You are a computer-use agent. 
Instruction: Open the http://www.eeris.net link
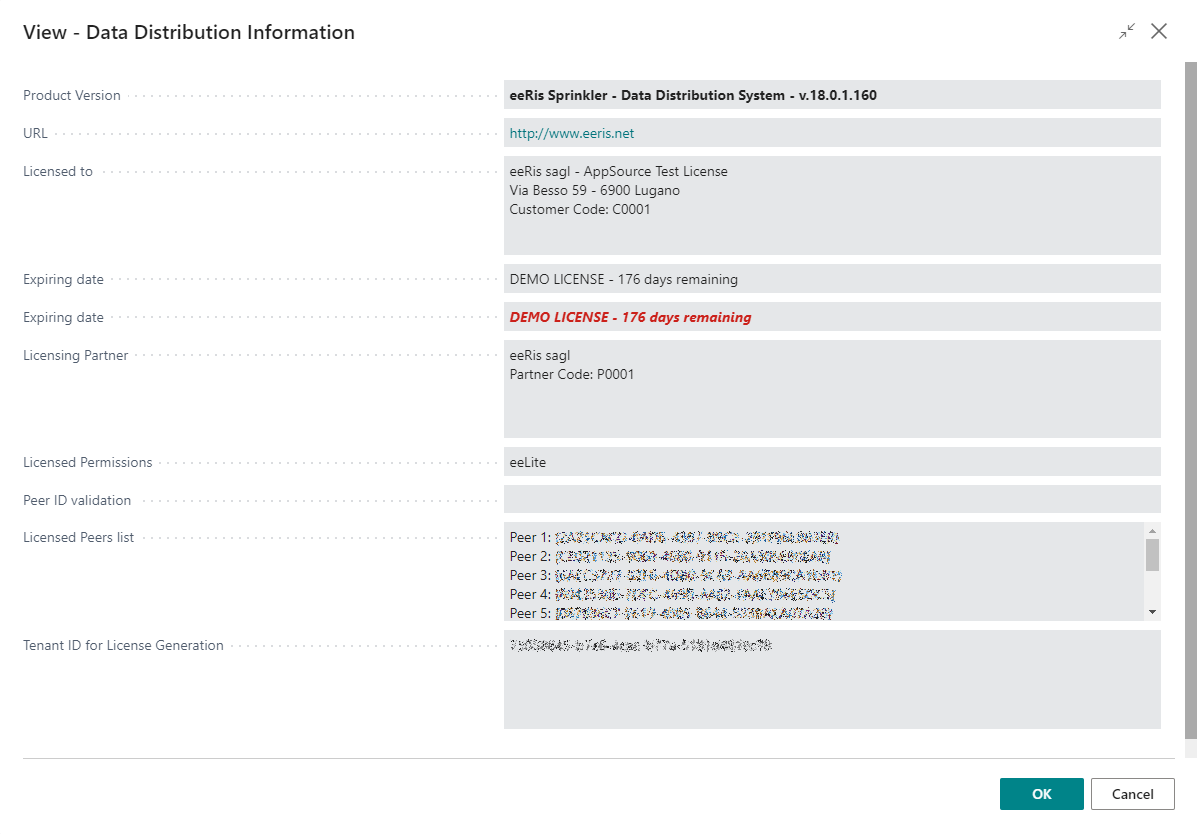[x=571, y=133]
